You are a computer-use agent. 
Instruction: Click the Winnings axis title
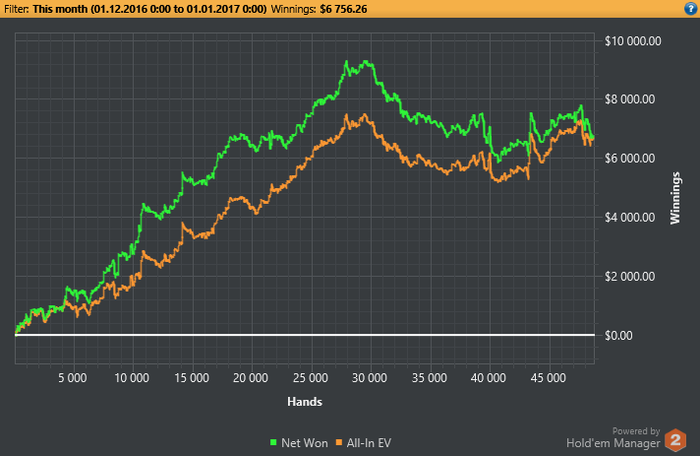tap(675, 198)
